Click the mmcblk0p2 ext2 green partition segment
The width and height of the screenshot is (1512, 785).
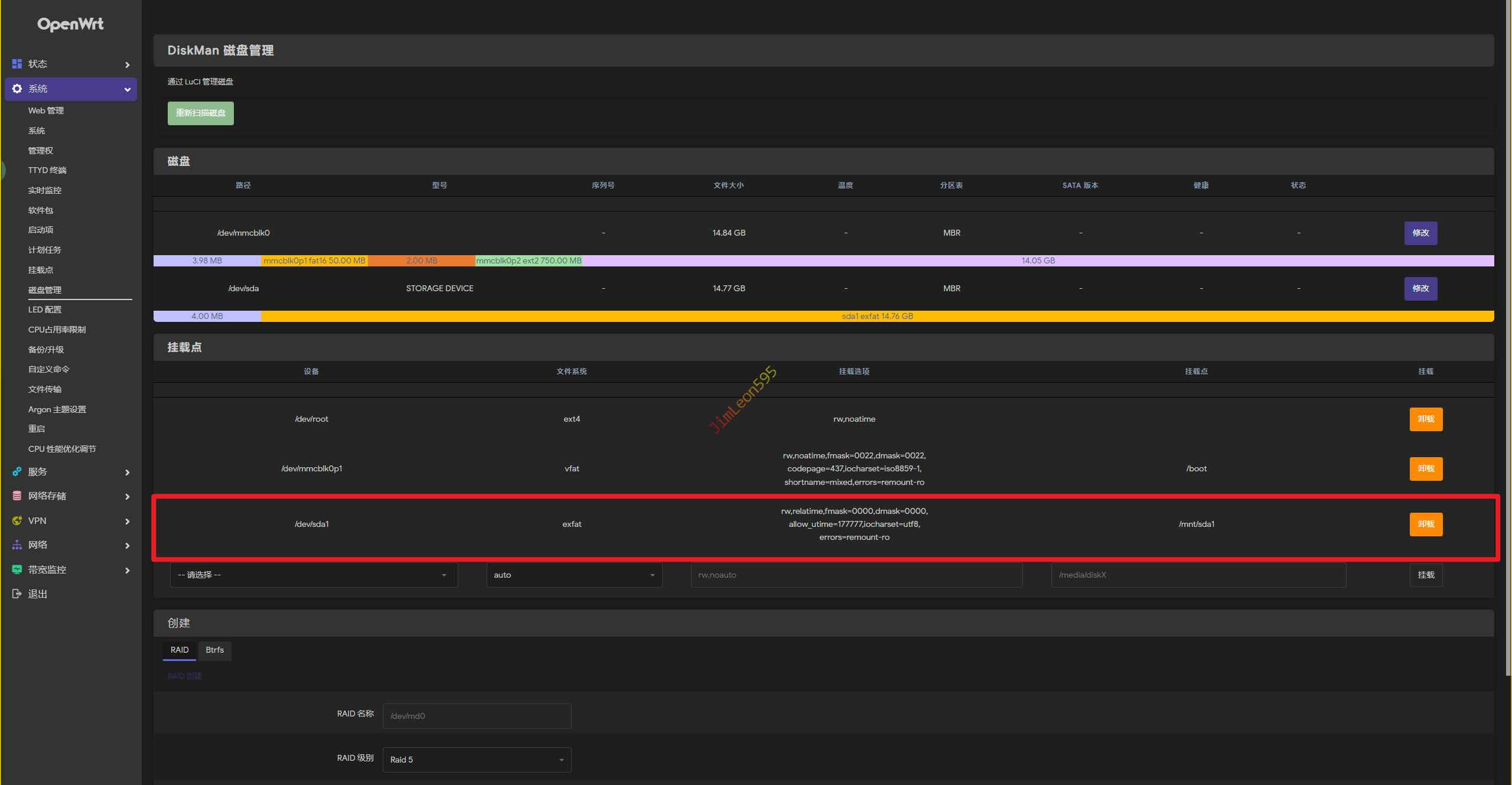pos(529,260)
